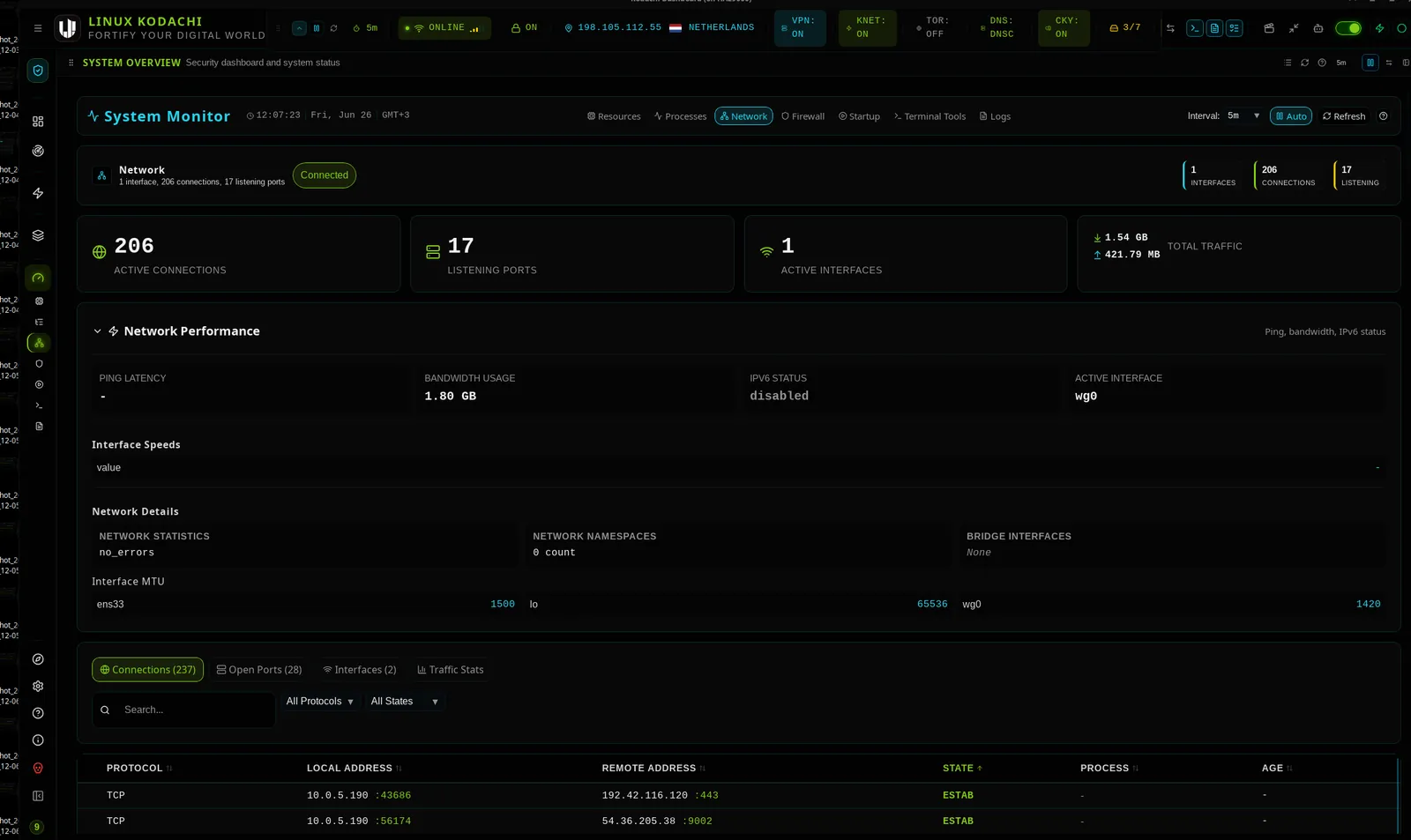The image size is (1411, 840).
Task: Toggle the TOR OFF status chip
Action: 933,28
